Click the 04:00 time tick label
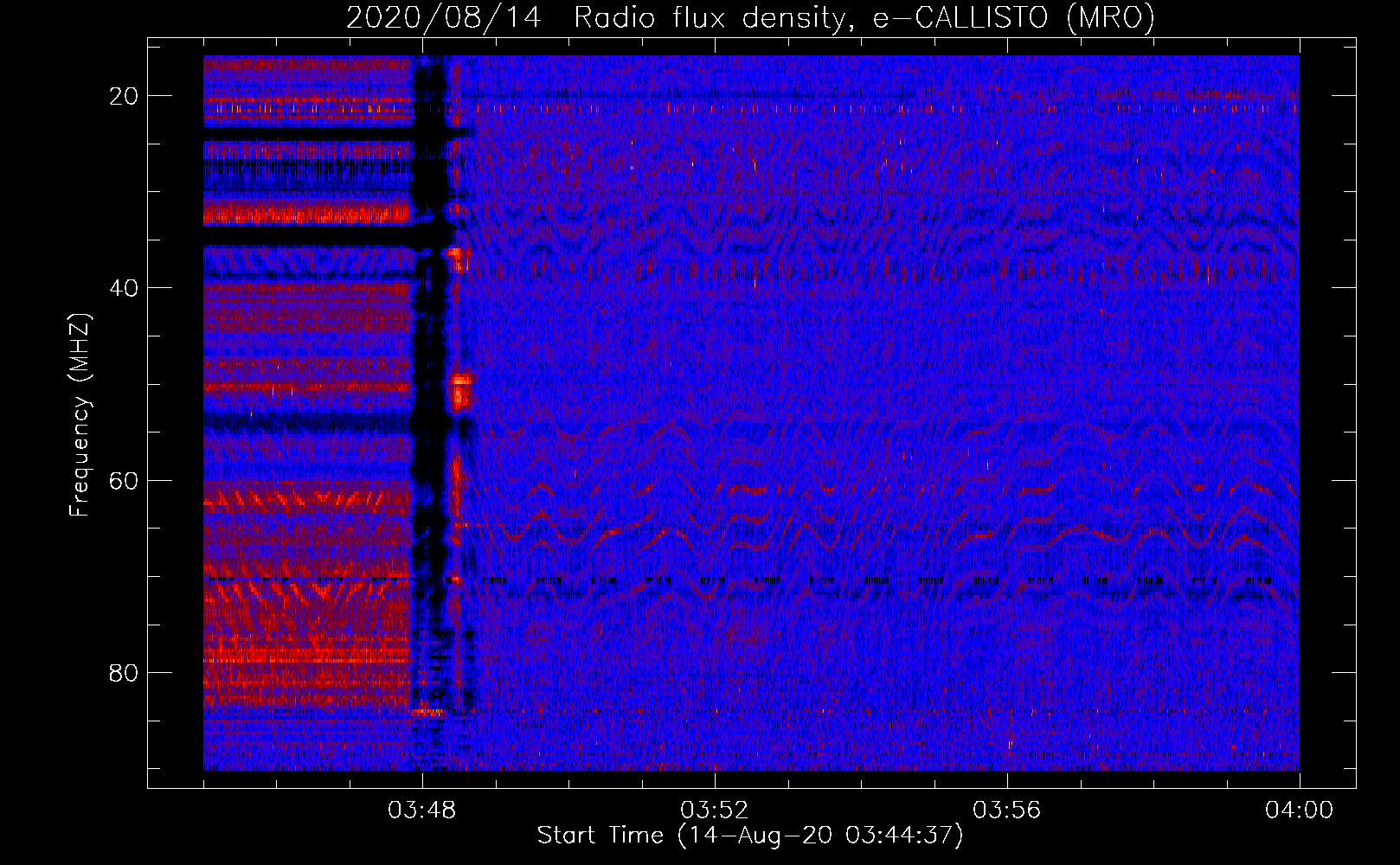 coord(1300,811)
